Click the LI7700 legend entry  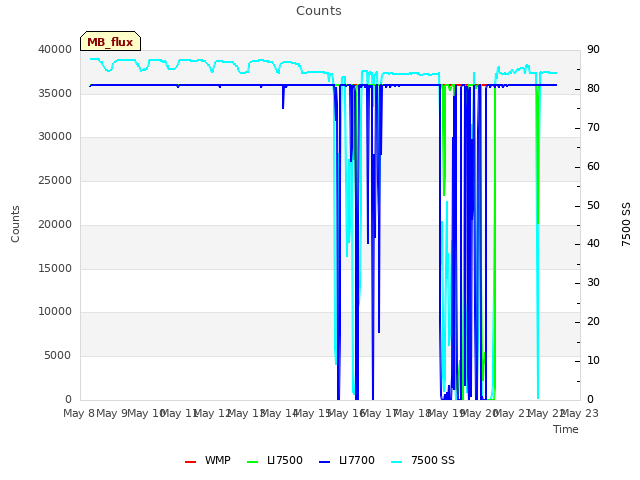pyautogui.click(x=347, y=460)
